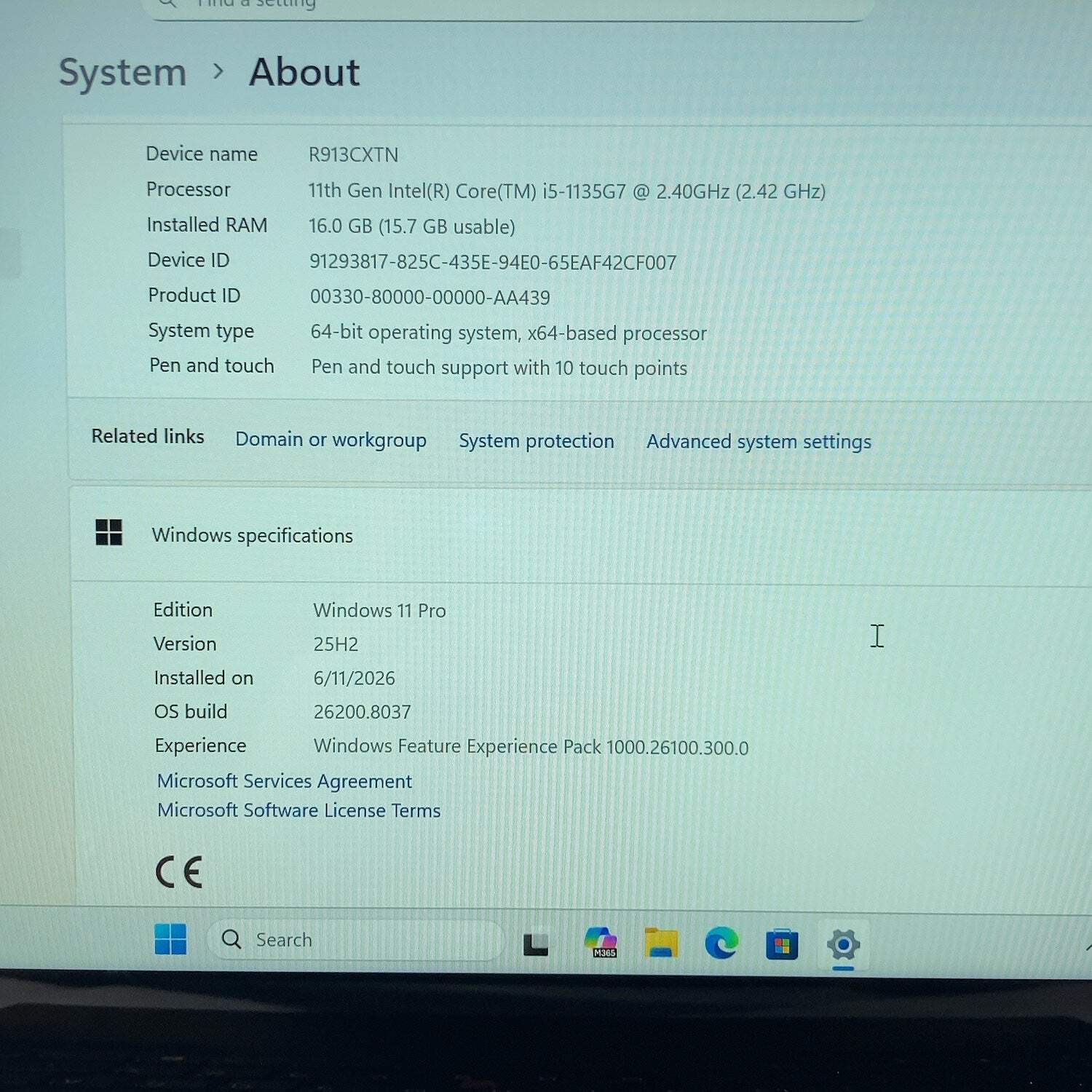Image resolution: width=1092 pixels, height=1092 pixels.
Task: Click the OS build value 26200.8037
Action: click(363, 712)
